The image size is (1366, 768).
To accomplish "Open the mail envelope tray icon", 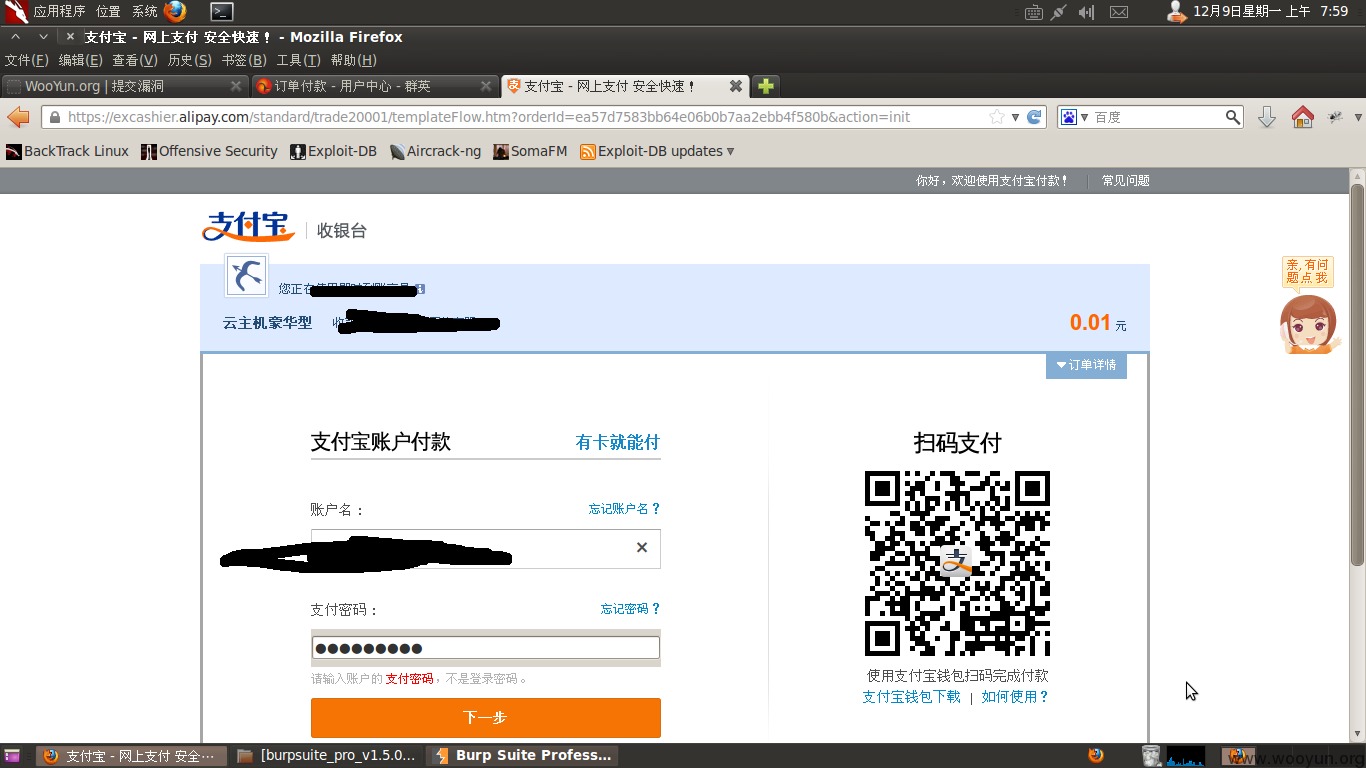I will point(1119,12).
